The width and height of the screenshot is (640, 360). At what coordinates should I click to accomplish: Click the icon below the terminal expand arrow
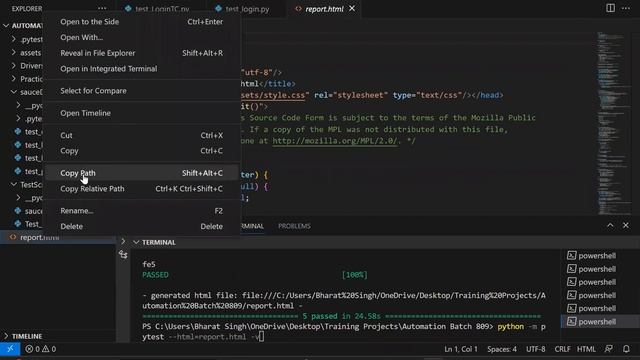click(123, 255)
